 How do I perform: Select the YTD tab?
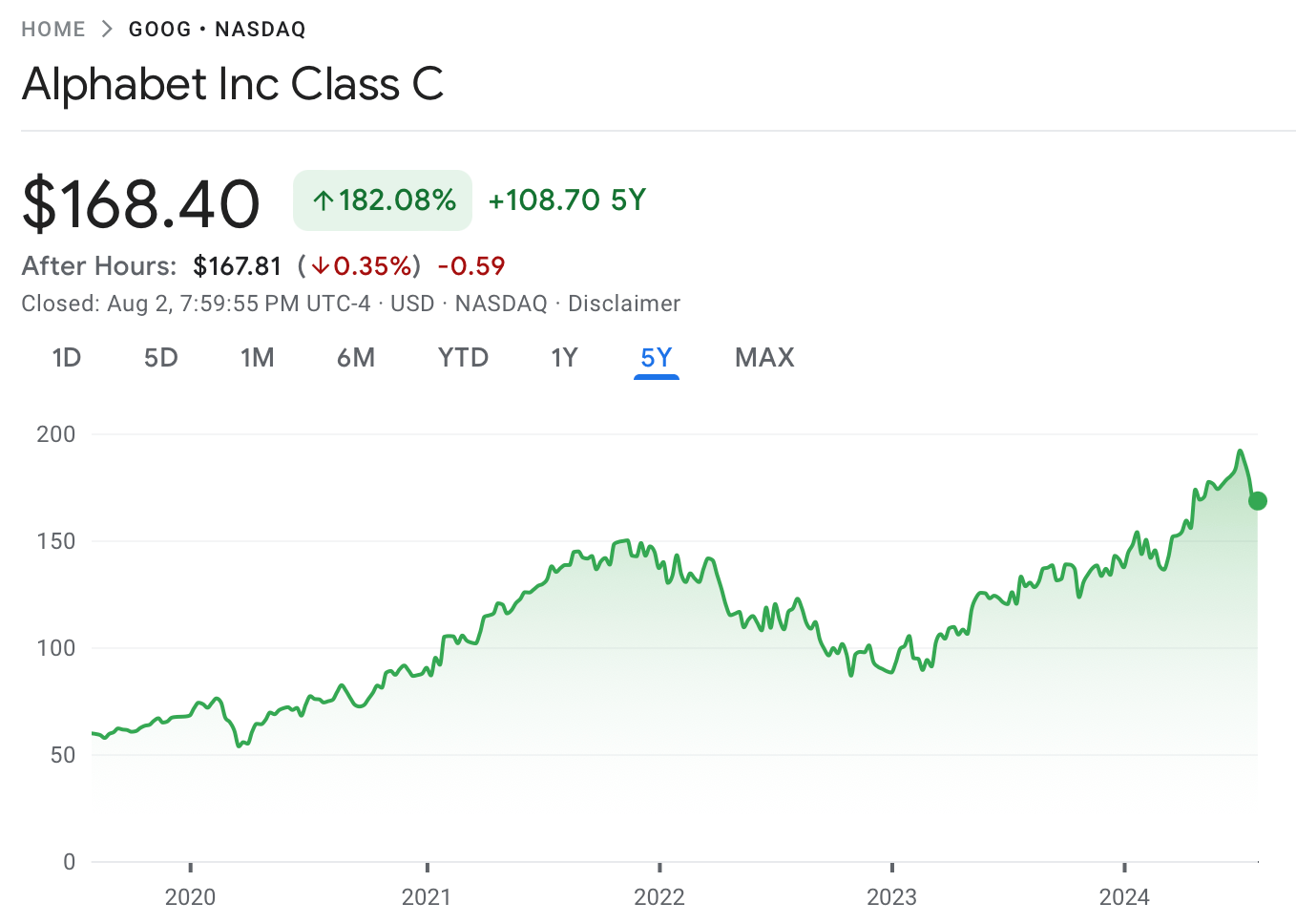tap(463, 358)
